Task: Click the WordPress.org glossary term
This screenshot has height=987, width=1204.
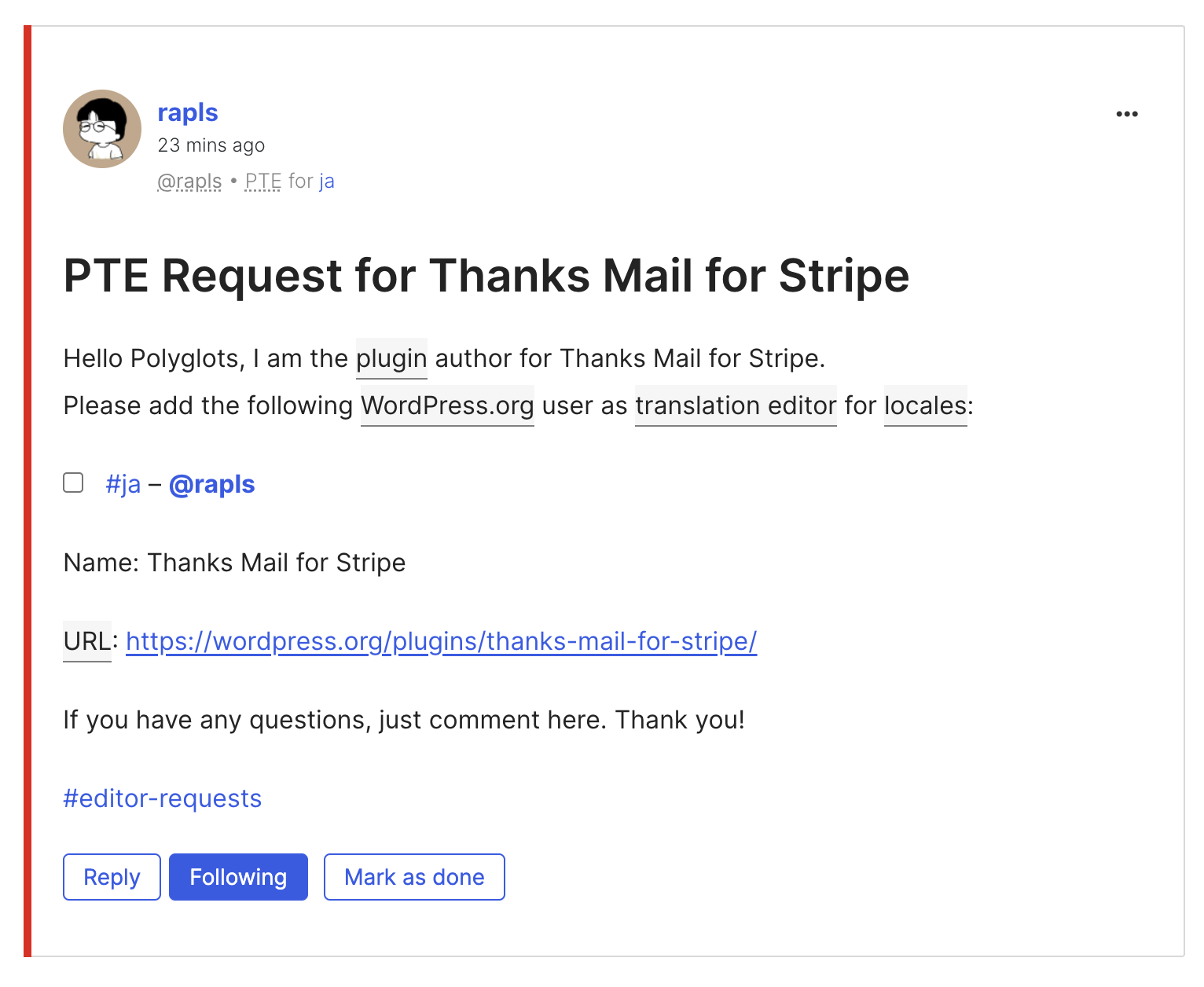Action: point(447,405)
